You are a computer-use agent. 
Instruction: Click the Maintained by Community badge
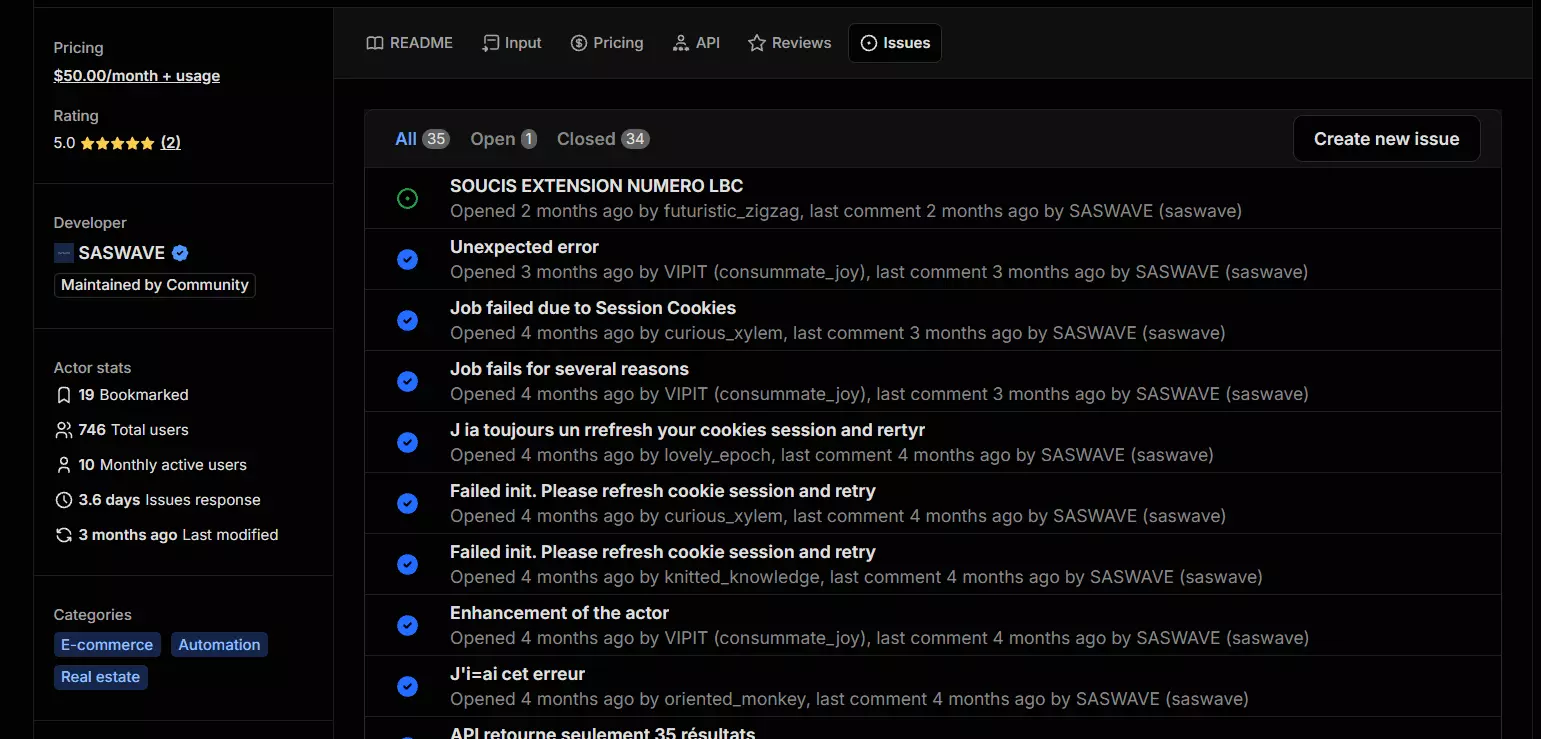155,285
